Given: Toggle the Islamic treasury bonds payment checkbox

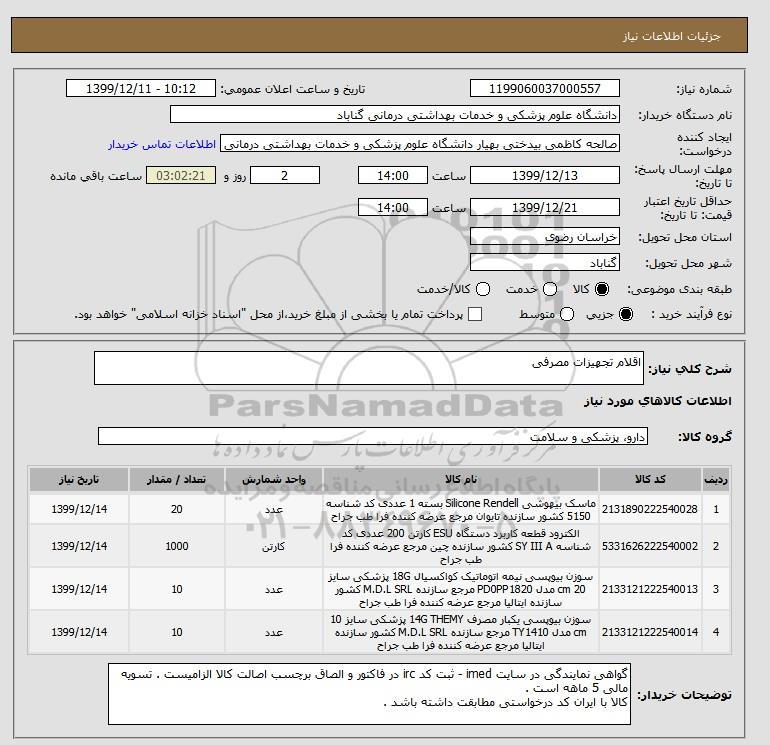Looking at the screenshot, I should point(475,314).
